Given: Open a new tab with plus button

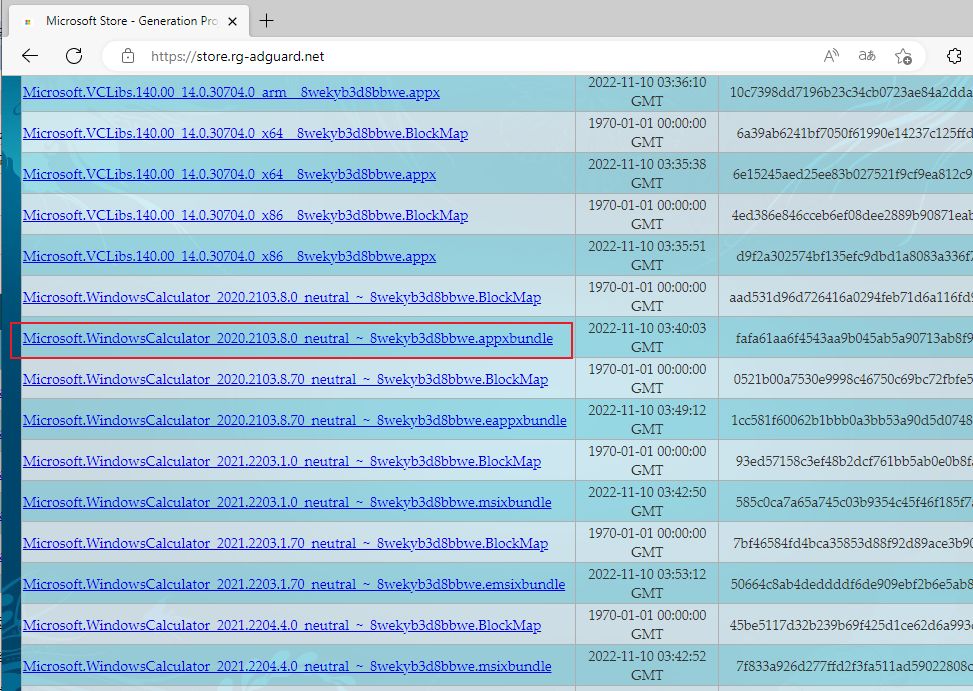Looking at the screenshot, I should point(266,21).
